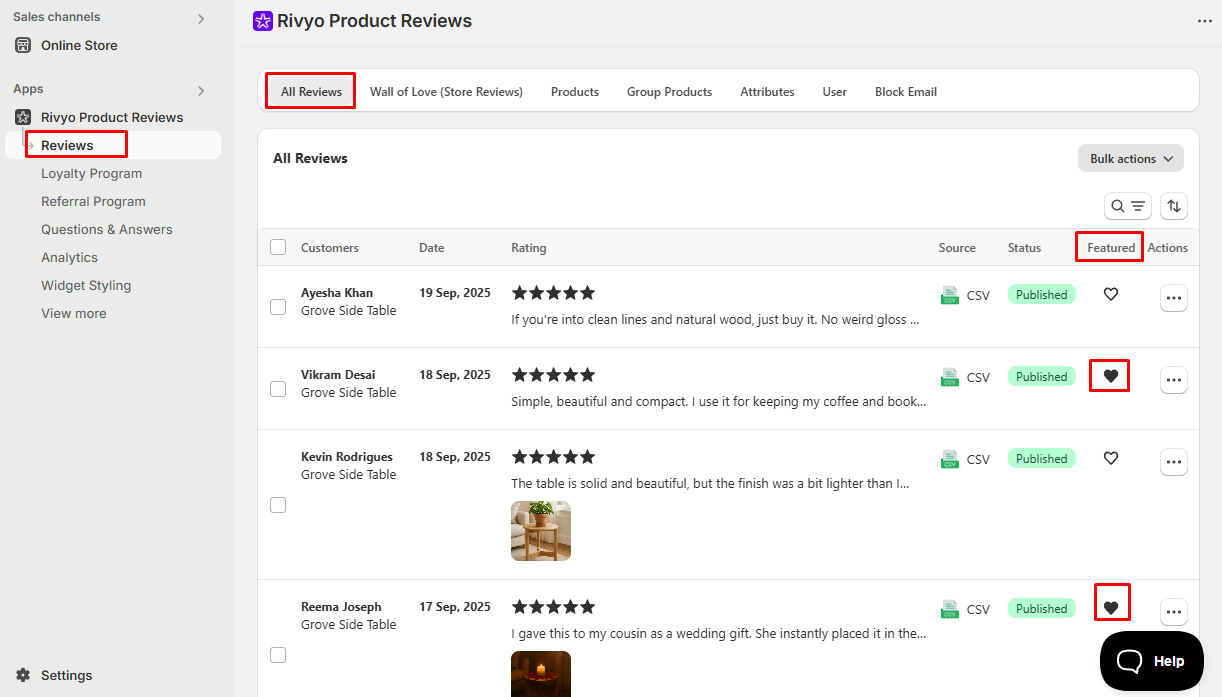Select Ayesha Khan's review checkbox
This screenshot has height=697, width=1222.
278,307
